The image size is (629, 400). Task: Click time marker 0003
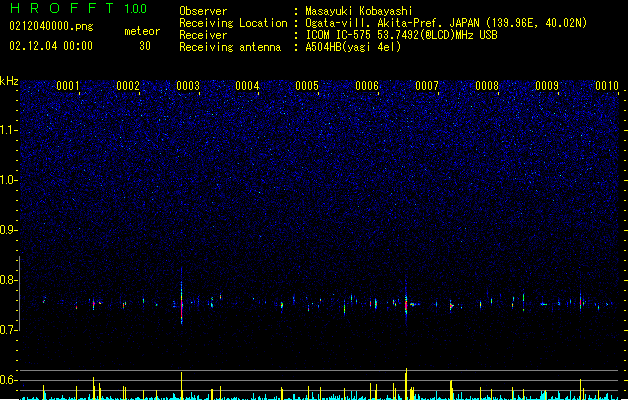(x=188, y=86)
